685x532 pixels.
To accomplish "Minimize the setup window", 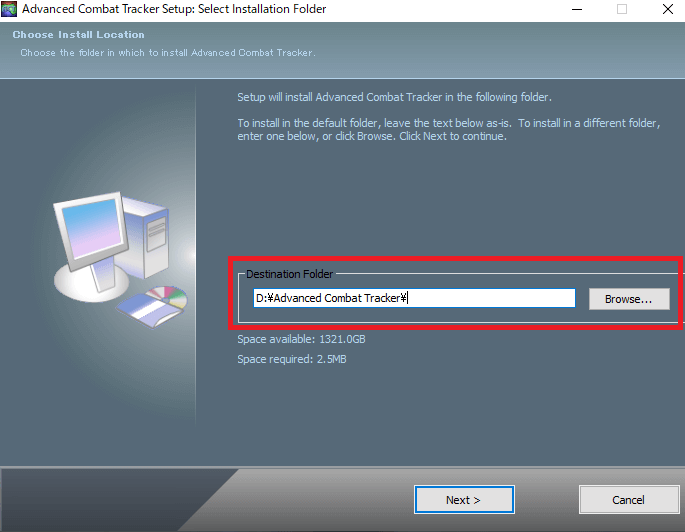I will coord(576,10).
